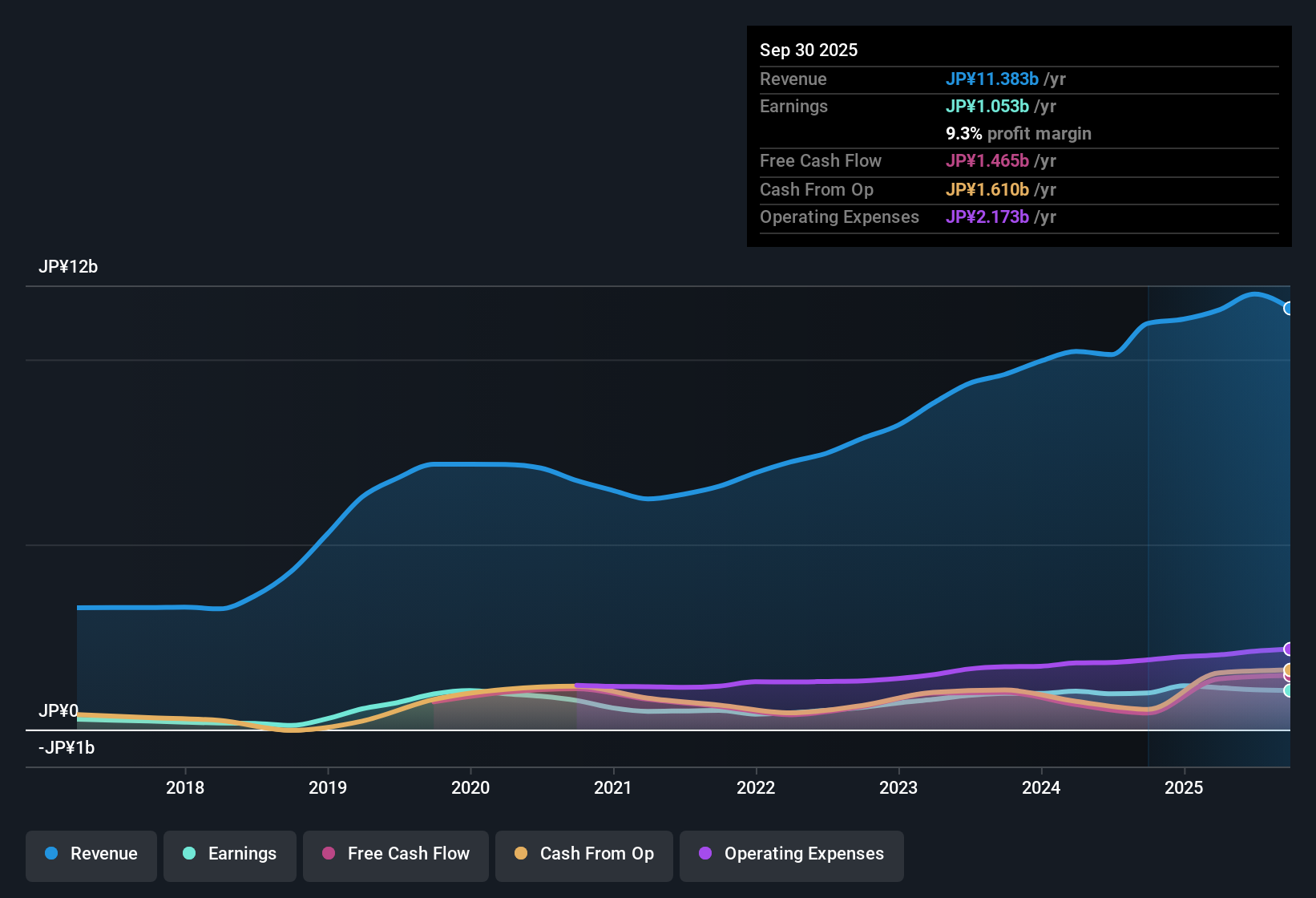
Task: Expand the Free Cash Flow legend chip
Action: click(395, 856)
